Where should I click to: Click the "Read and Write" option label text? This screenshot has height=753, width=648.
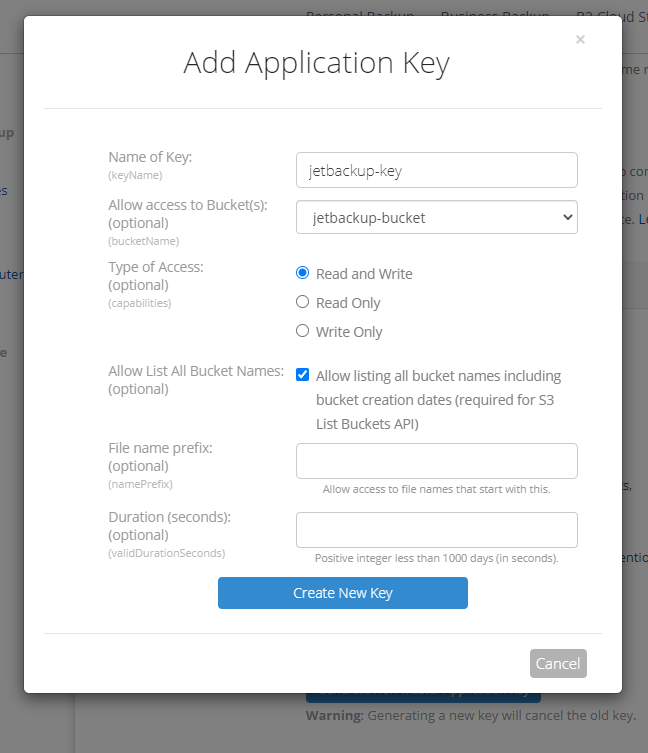tap(364, 274)
